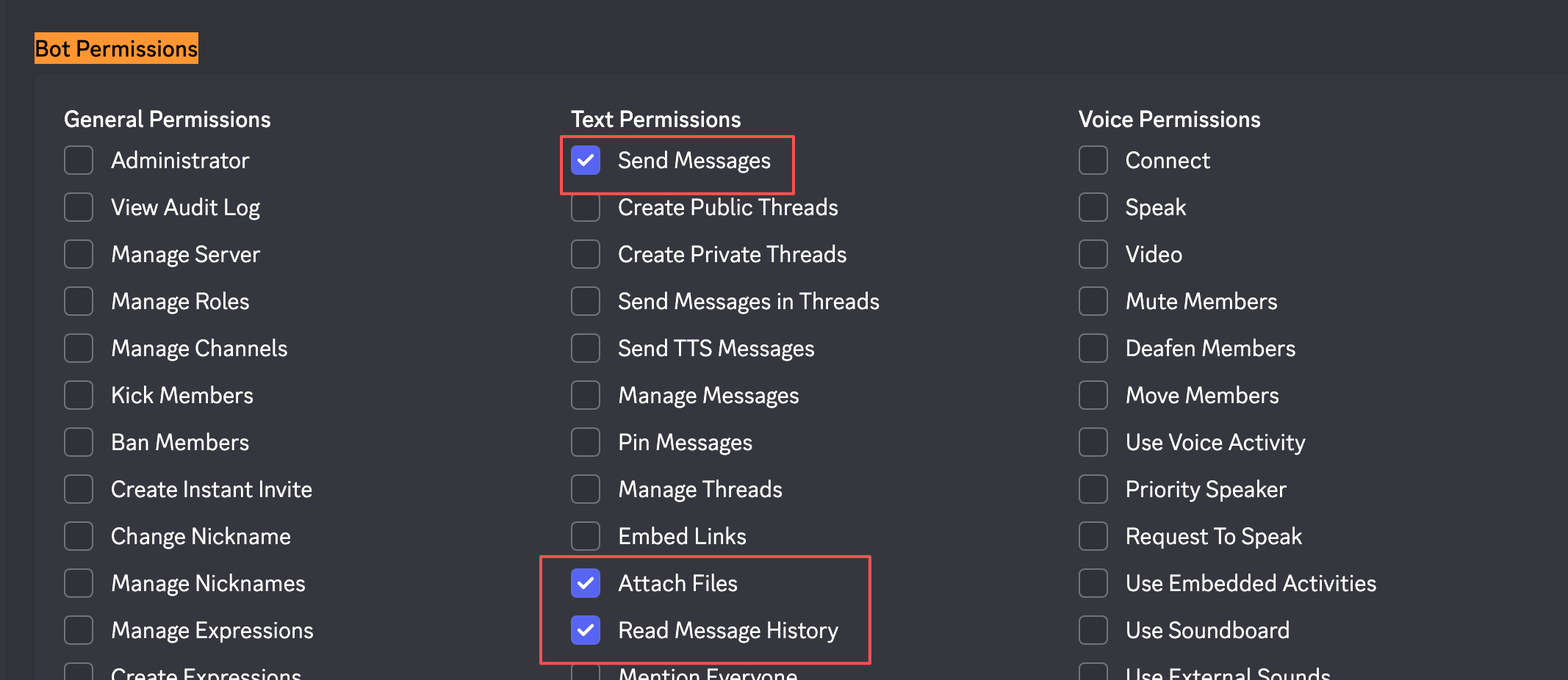Check the Send TTS Messages box
The image size is (1568, 680).
(586, 348)
